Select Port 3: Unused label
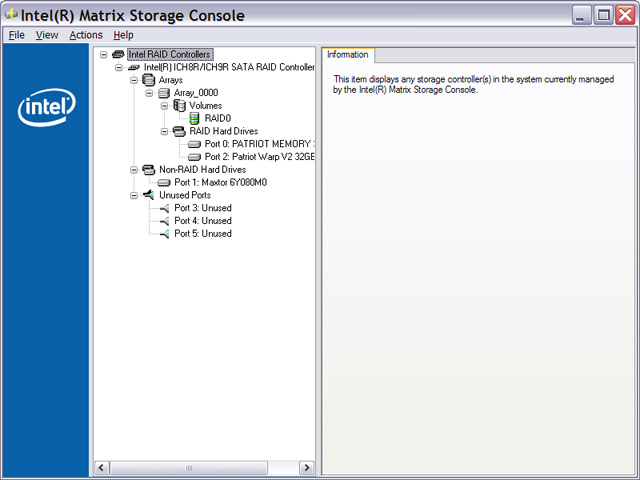 tap(203, 208)
